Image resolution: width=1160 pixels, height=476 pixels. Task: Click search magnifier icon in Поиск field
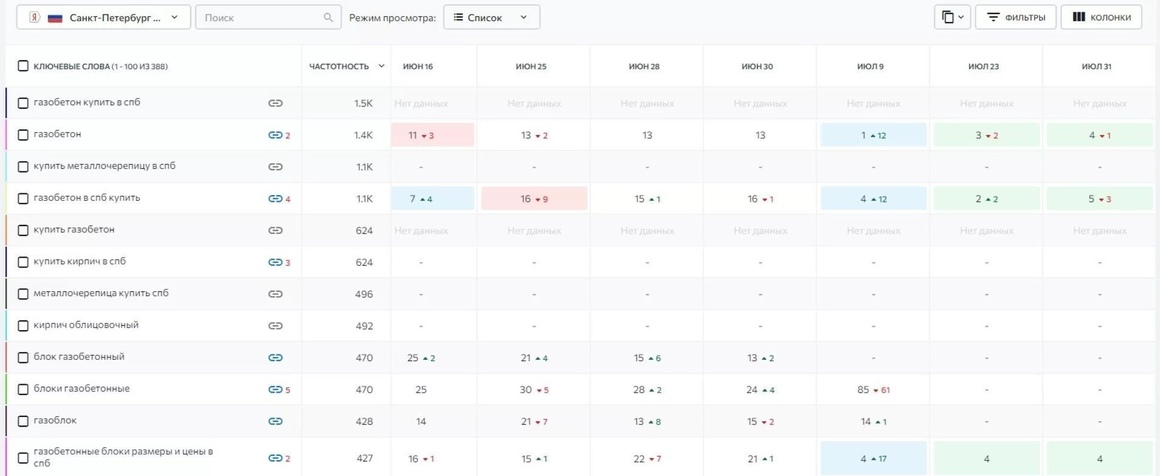[328, 18]
